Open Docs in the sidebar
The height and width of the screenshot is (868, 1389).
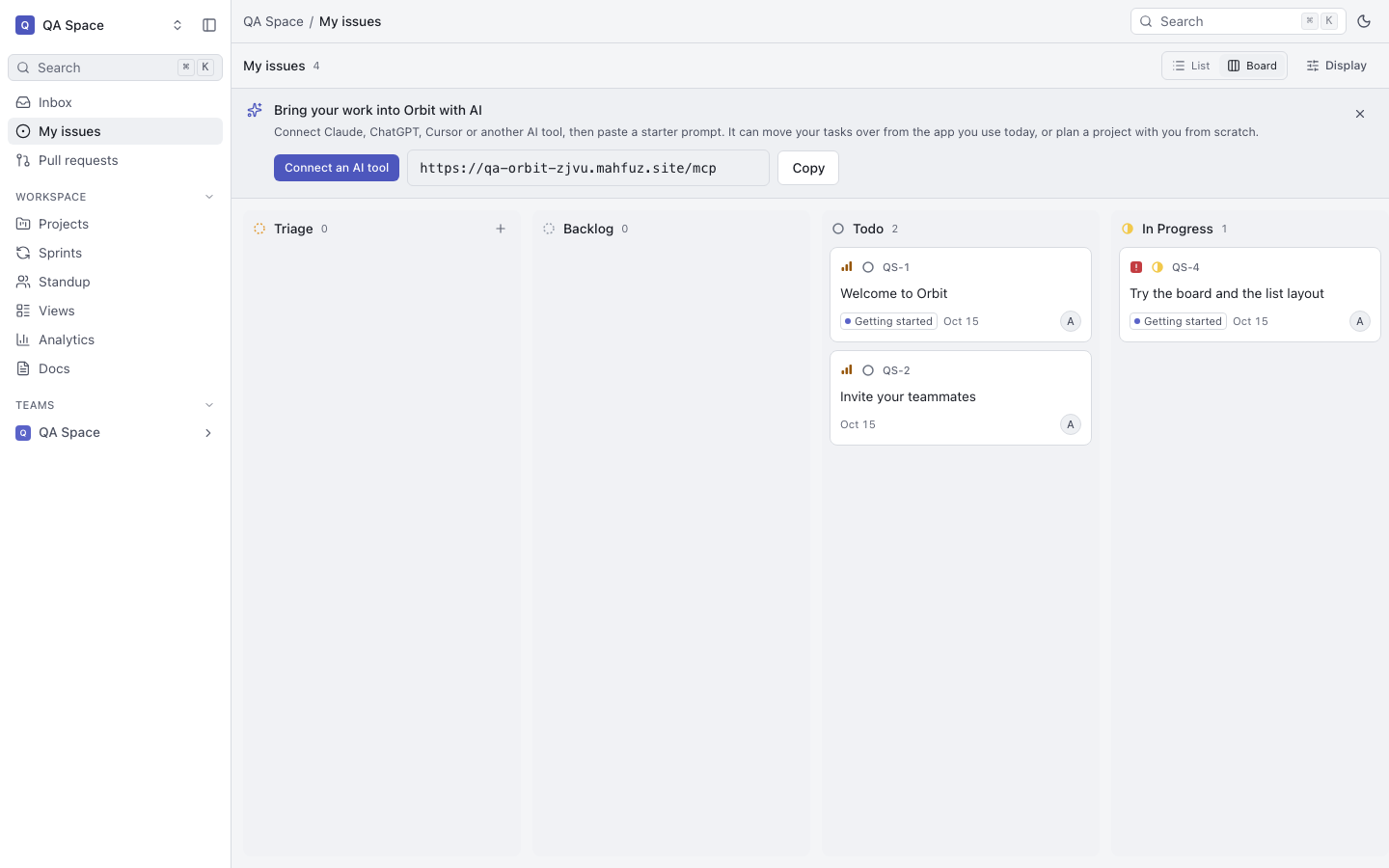pos(115,368)
